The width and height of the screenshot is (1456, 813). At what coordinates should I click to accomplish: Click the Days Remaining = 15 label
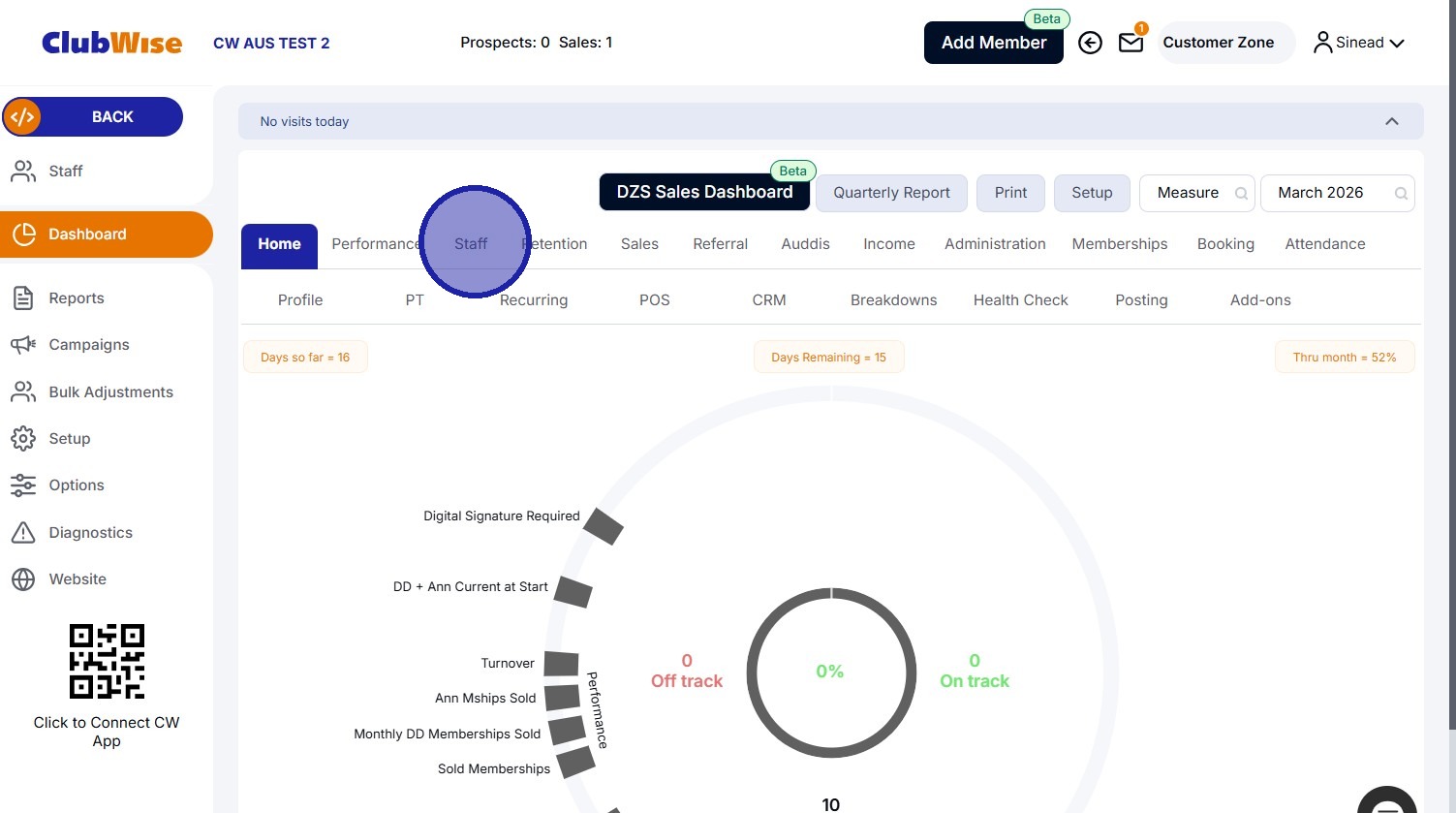pos(829,358)
